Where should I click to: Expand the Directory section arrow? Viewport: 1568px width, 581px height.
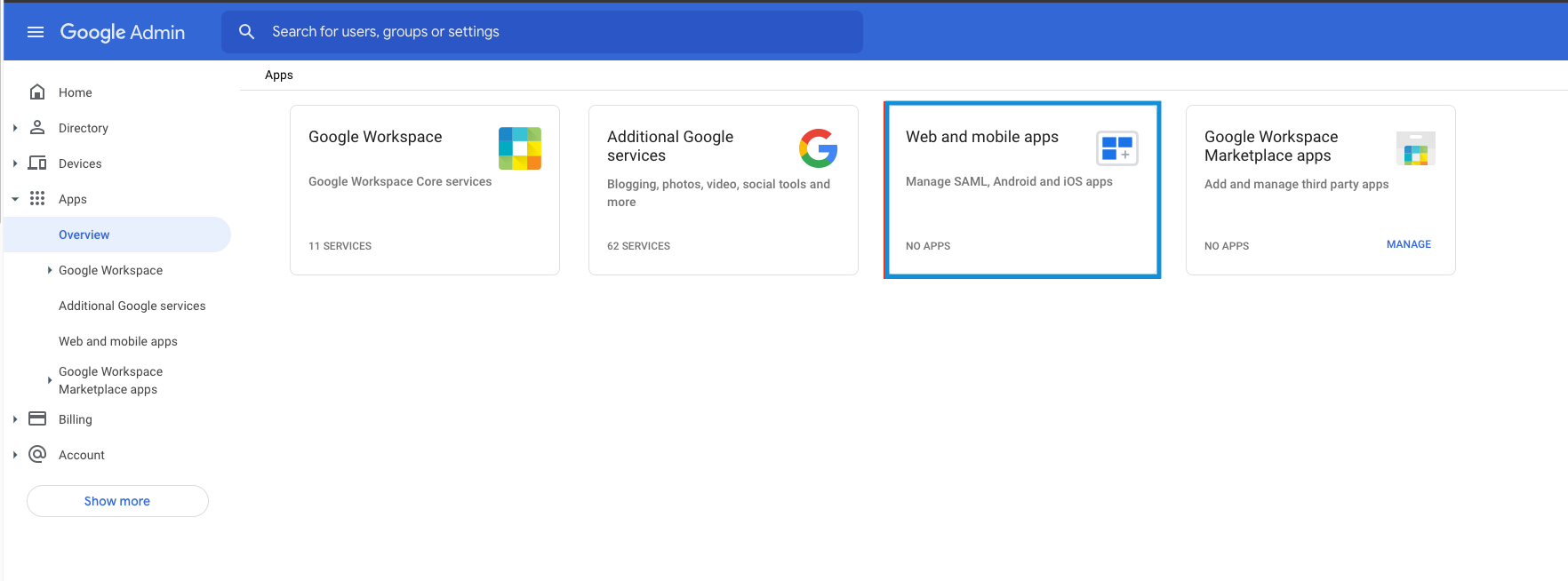(15, 128)
